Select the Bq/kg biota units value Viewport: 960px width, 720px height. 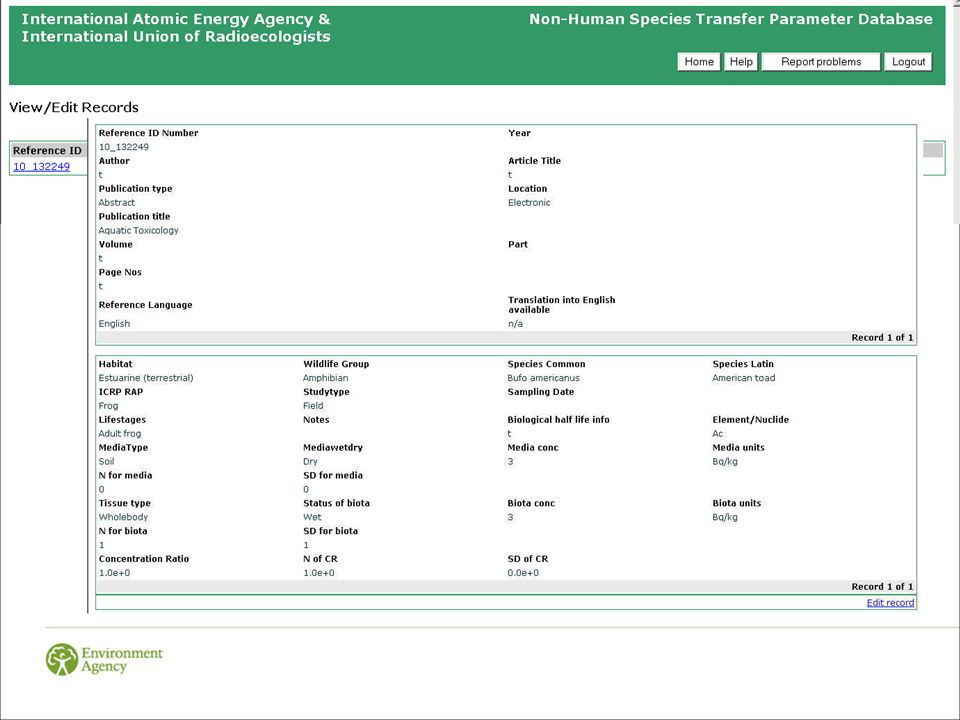725,517
